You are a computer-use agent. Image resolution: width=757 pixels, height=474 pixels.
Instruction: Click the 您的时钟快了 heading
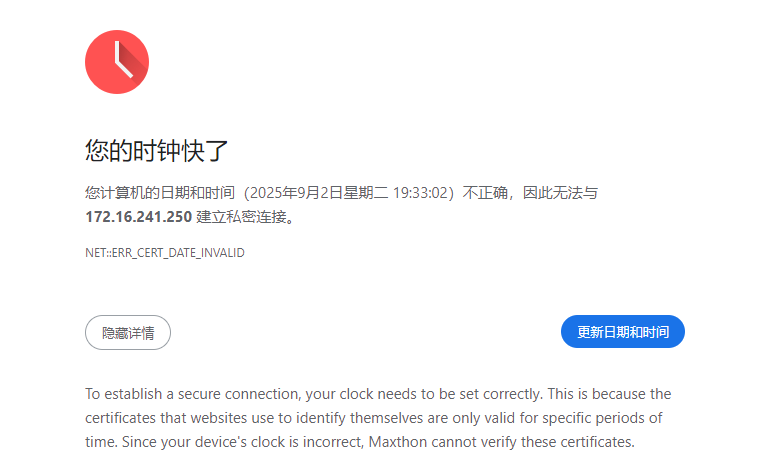point(156,150)
